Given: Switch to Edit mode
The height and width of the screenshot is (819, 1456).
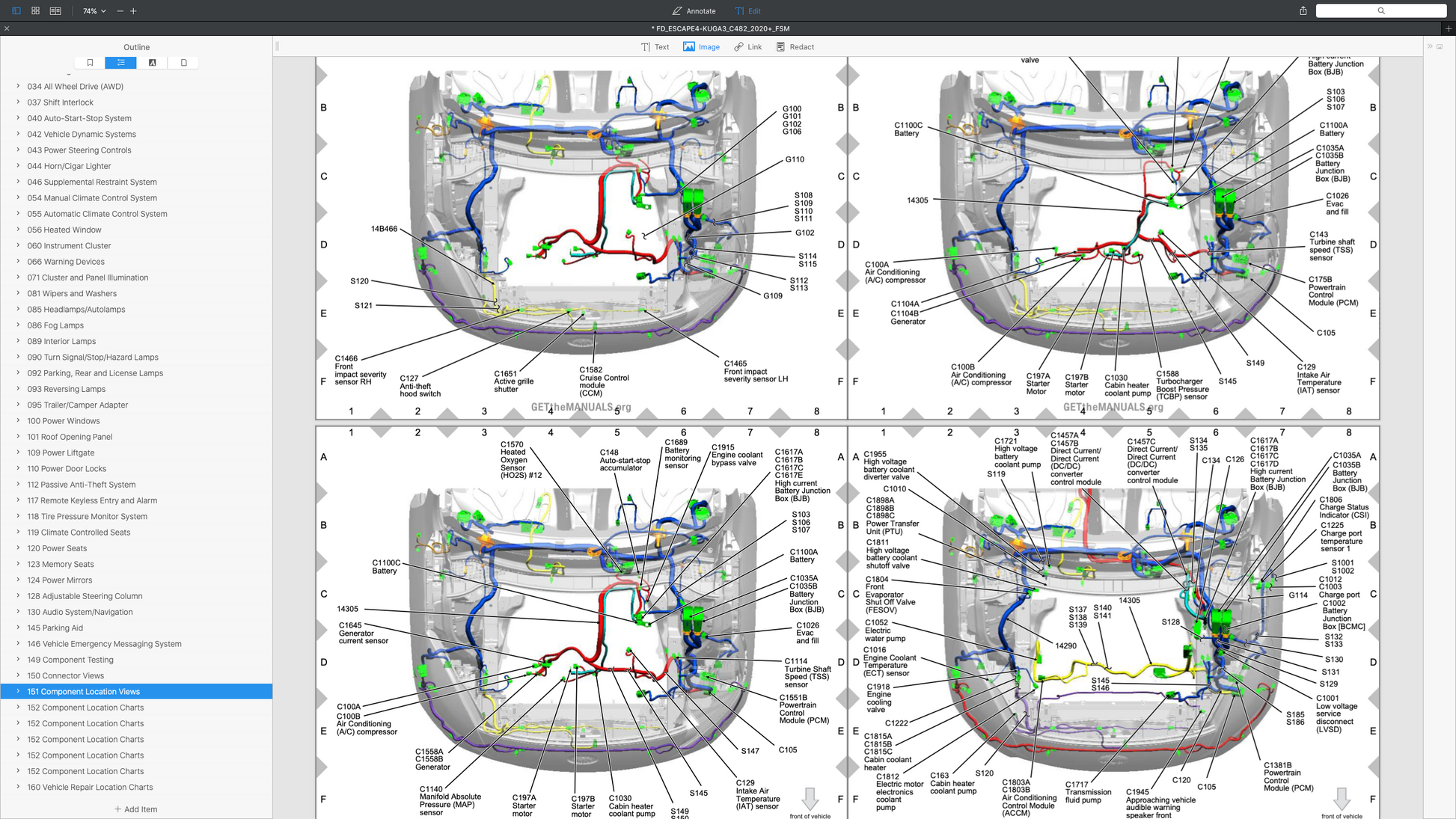Looking at the screenshot, I should (x=747, y=11).
